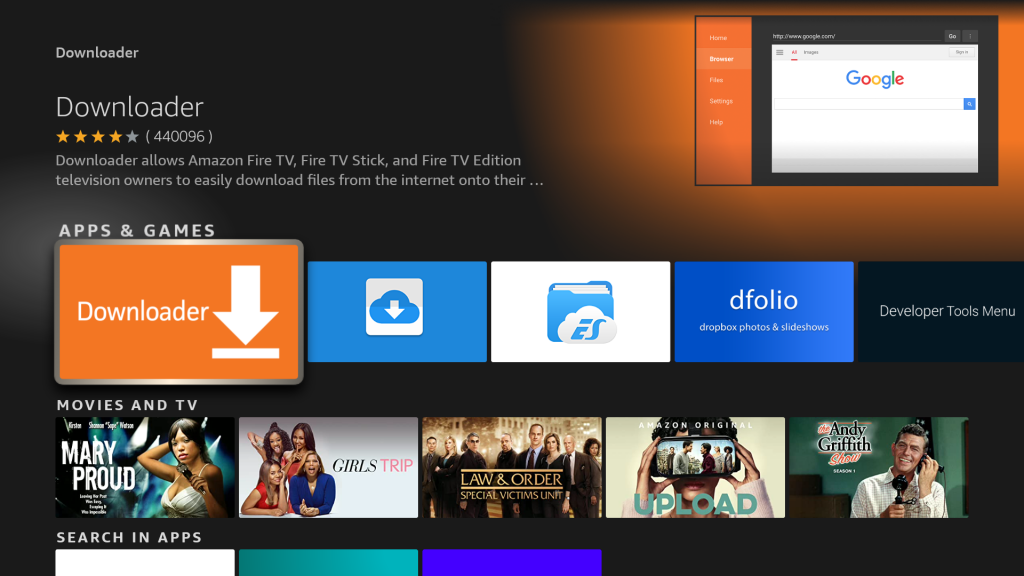Screen dimensions: 1024x576
Task: Click the Downloader app preview screenshot
Action: (x=846, y=101)
